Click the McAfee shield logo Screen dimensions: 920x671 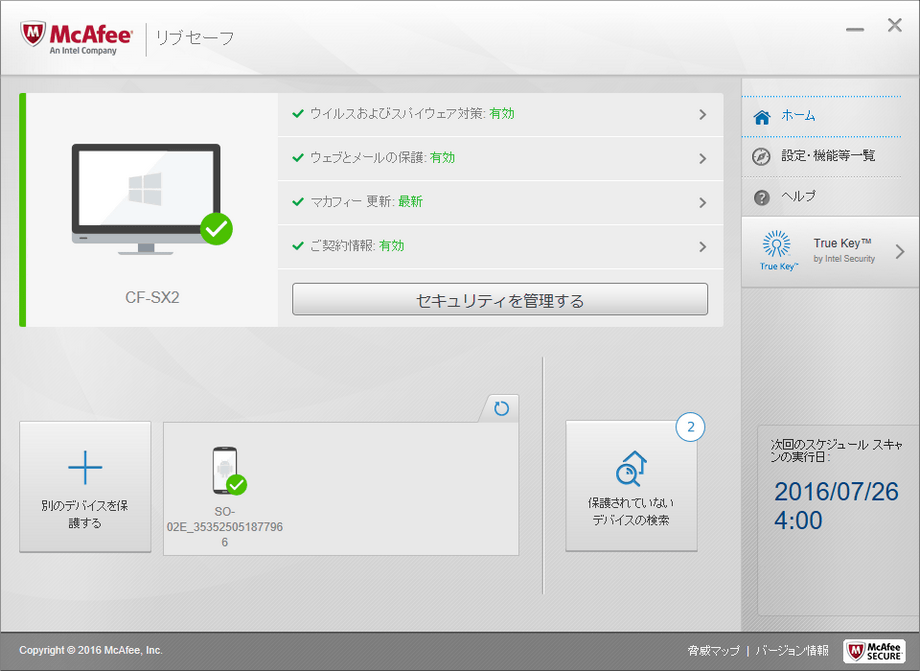(33, 35)
